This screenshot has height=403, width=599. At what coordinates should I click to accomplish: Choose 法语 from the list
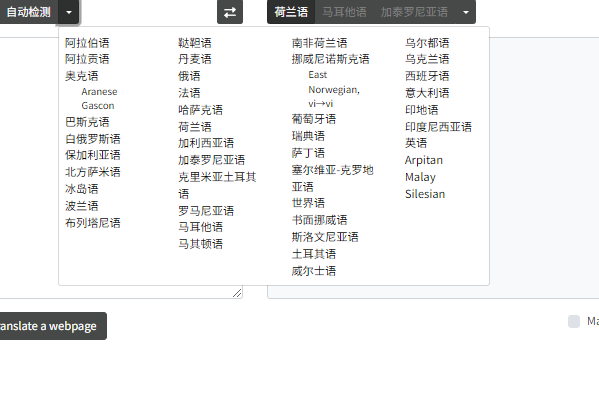click(189, 93)
